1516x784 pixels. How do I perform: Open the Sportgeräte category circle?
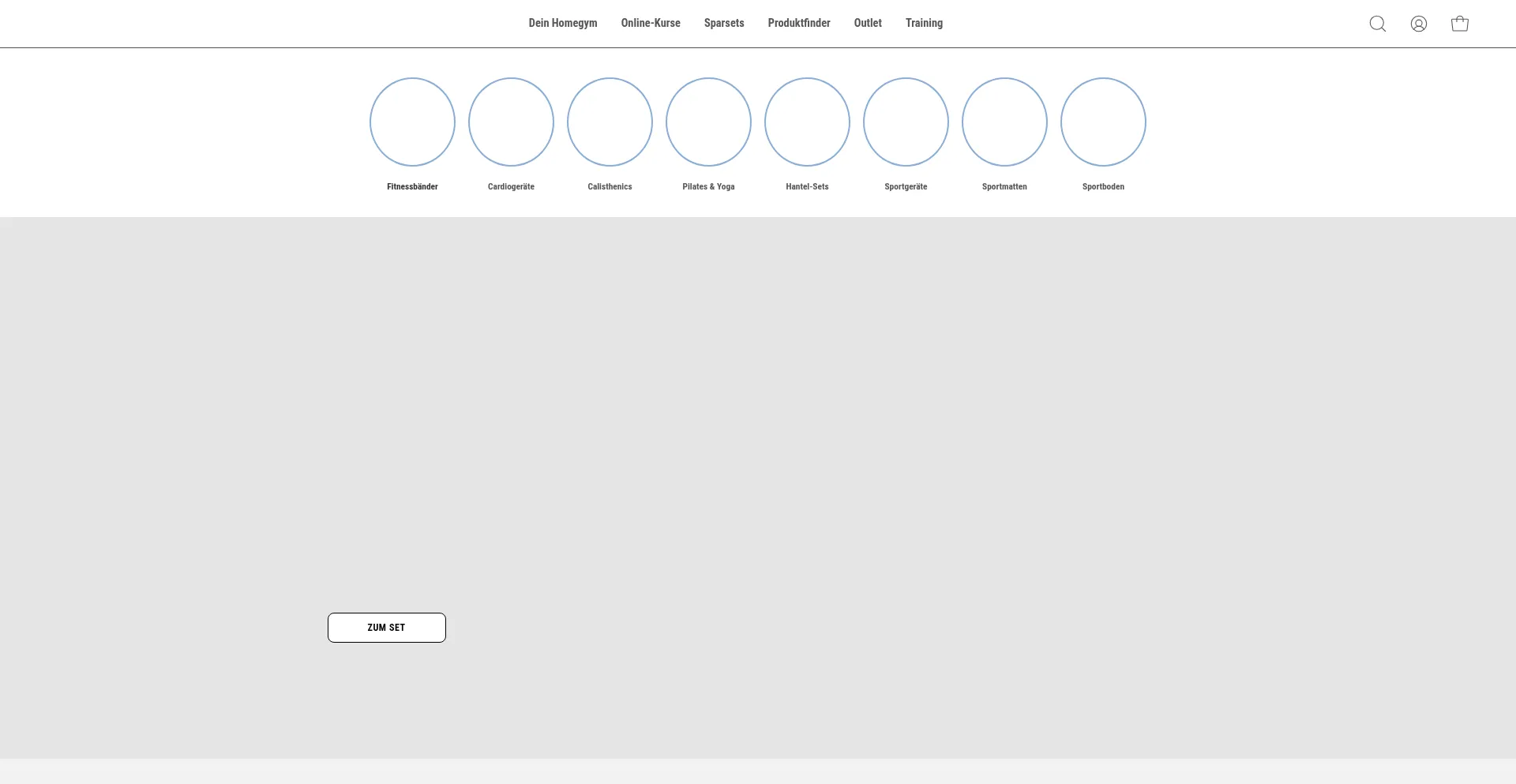click(906, 122)
